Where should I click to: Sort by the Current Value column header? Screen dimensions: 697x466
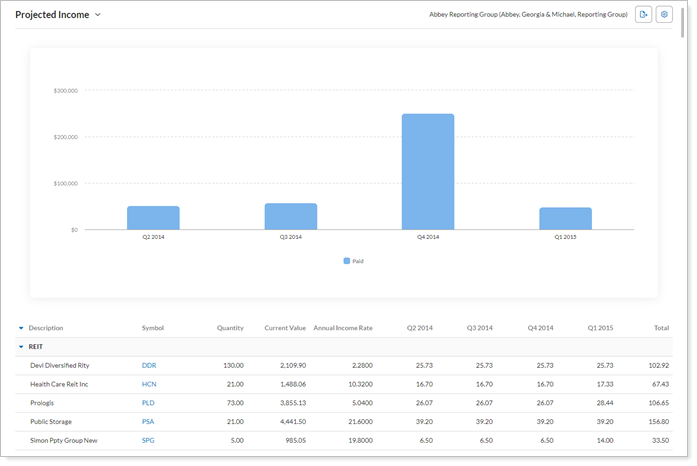coord(284,328)
